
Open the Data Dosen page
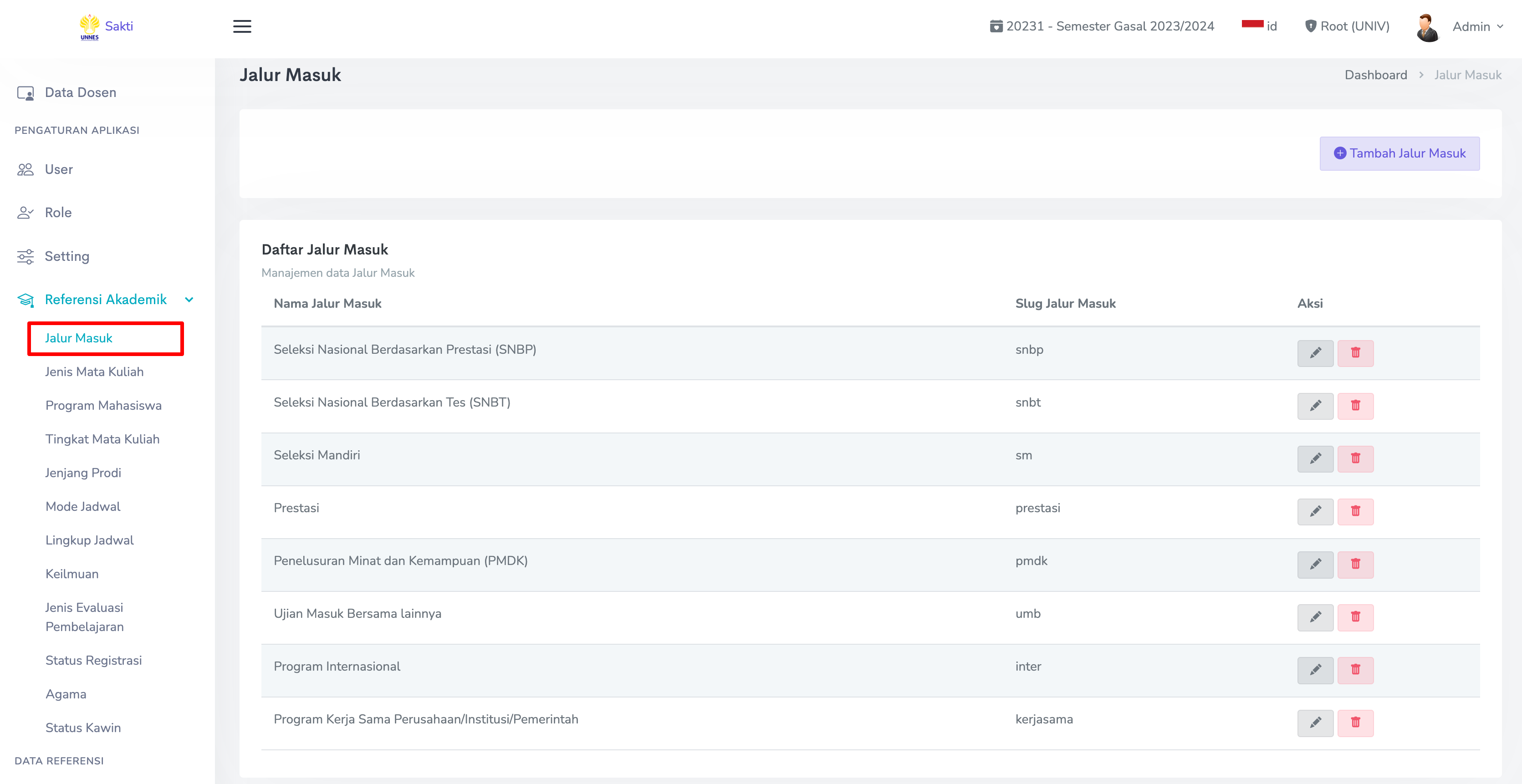coord(80,92)
